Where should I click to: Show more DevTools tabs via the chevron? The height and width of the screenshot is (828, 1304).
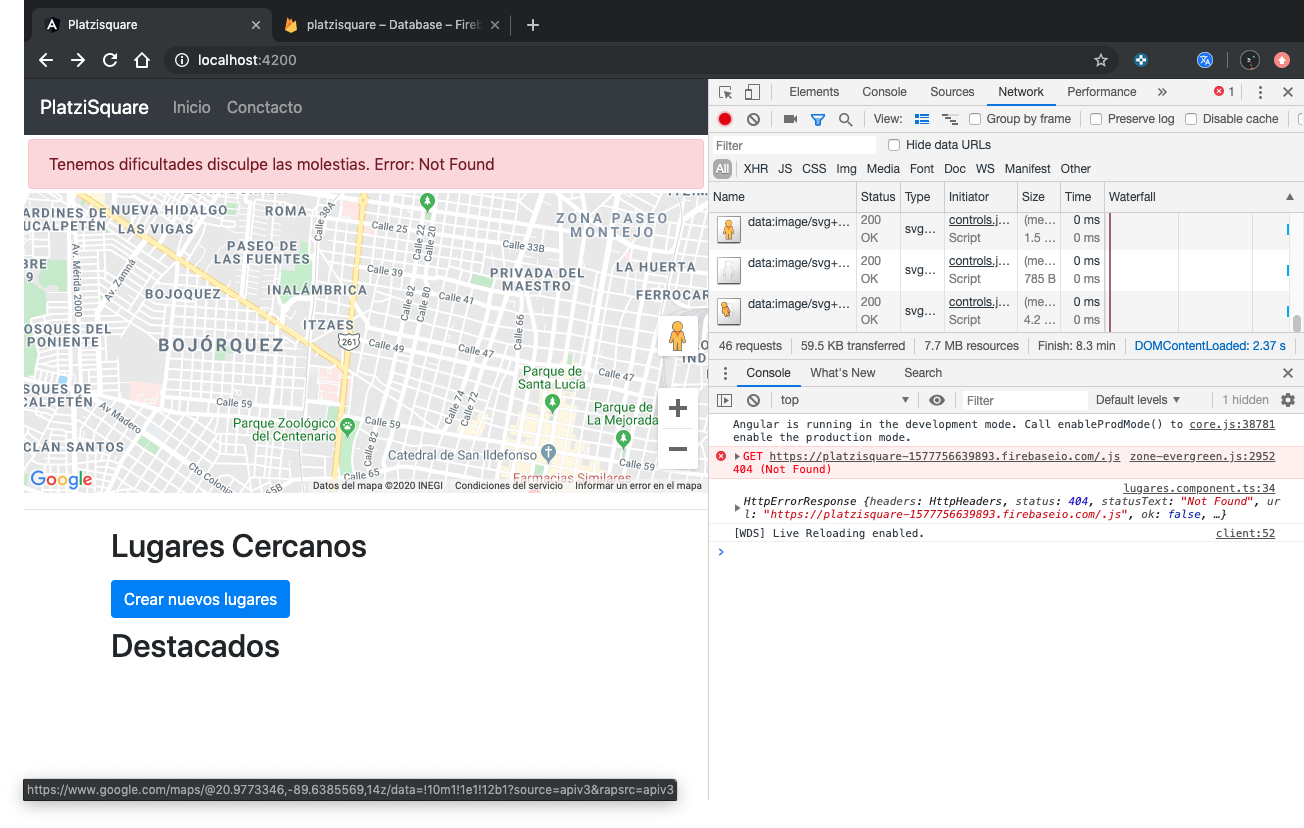pos(1161,92)
